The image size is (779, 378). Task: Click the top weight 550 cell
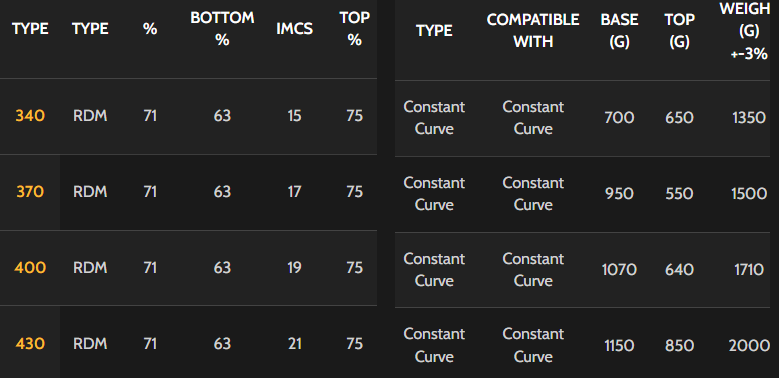(679, 194)
